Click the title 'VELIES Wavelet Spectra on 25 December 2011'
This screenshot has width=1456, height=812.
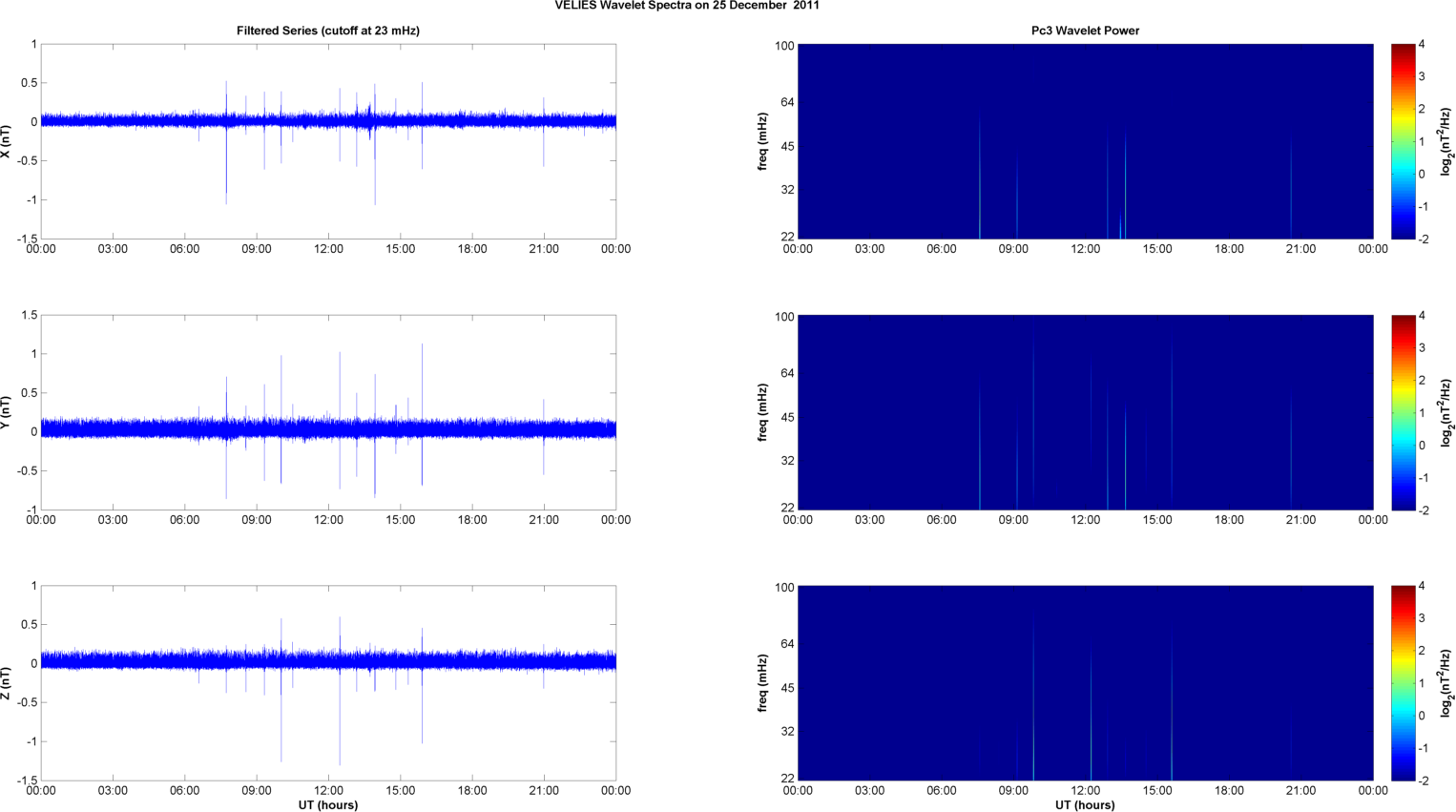pyautogui.click(x=687, y=6)
